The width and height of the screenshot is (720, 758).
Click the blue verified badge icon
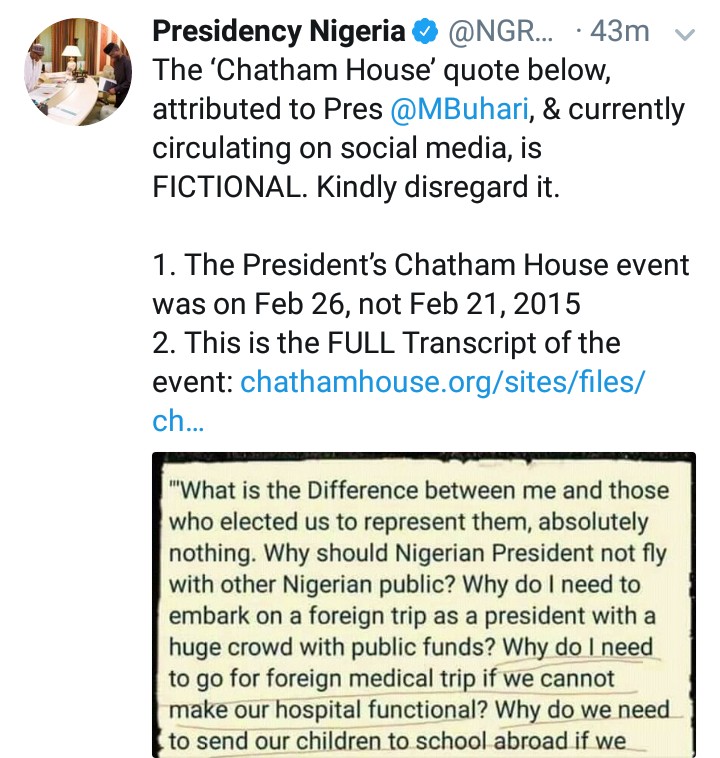425,33
